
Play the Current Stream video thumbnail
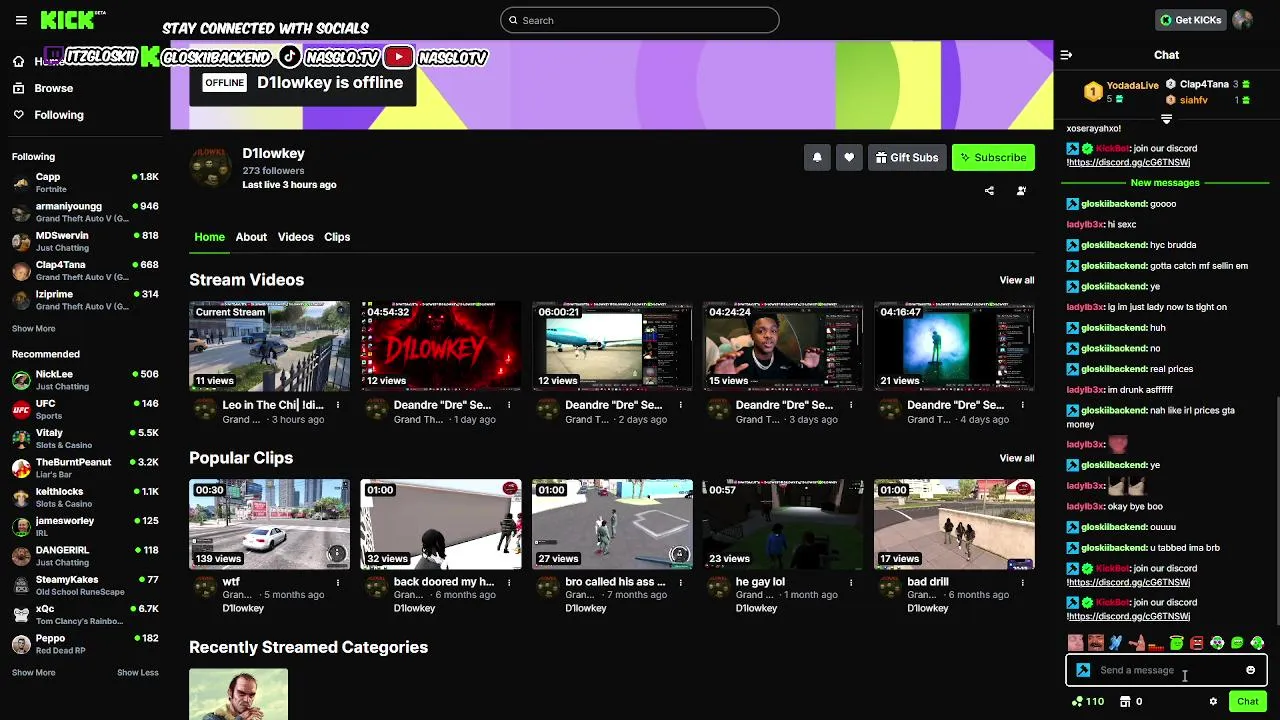[x=270, y=346]
